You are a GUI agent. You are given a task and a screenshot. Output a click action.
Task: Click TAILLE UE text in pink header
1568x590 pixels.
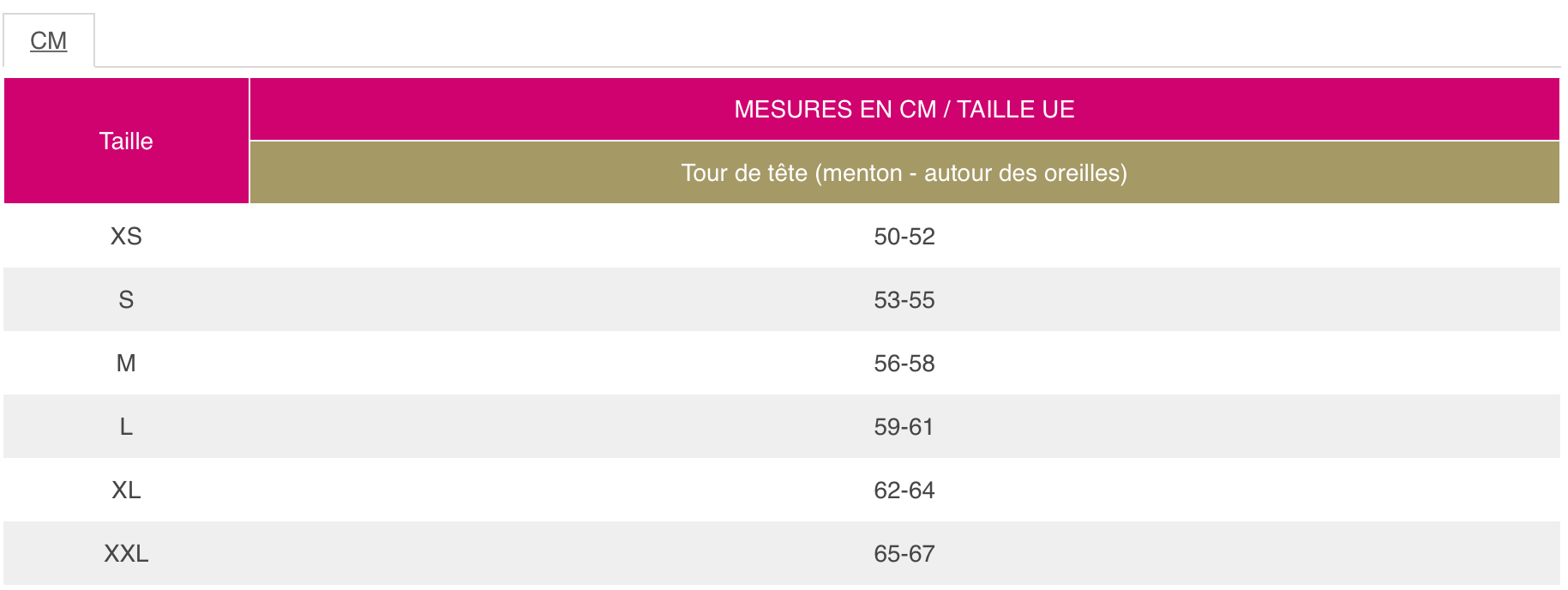[x=1015, y=110]
